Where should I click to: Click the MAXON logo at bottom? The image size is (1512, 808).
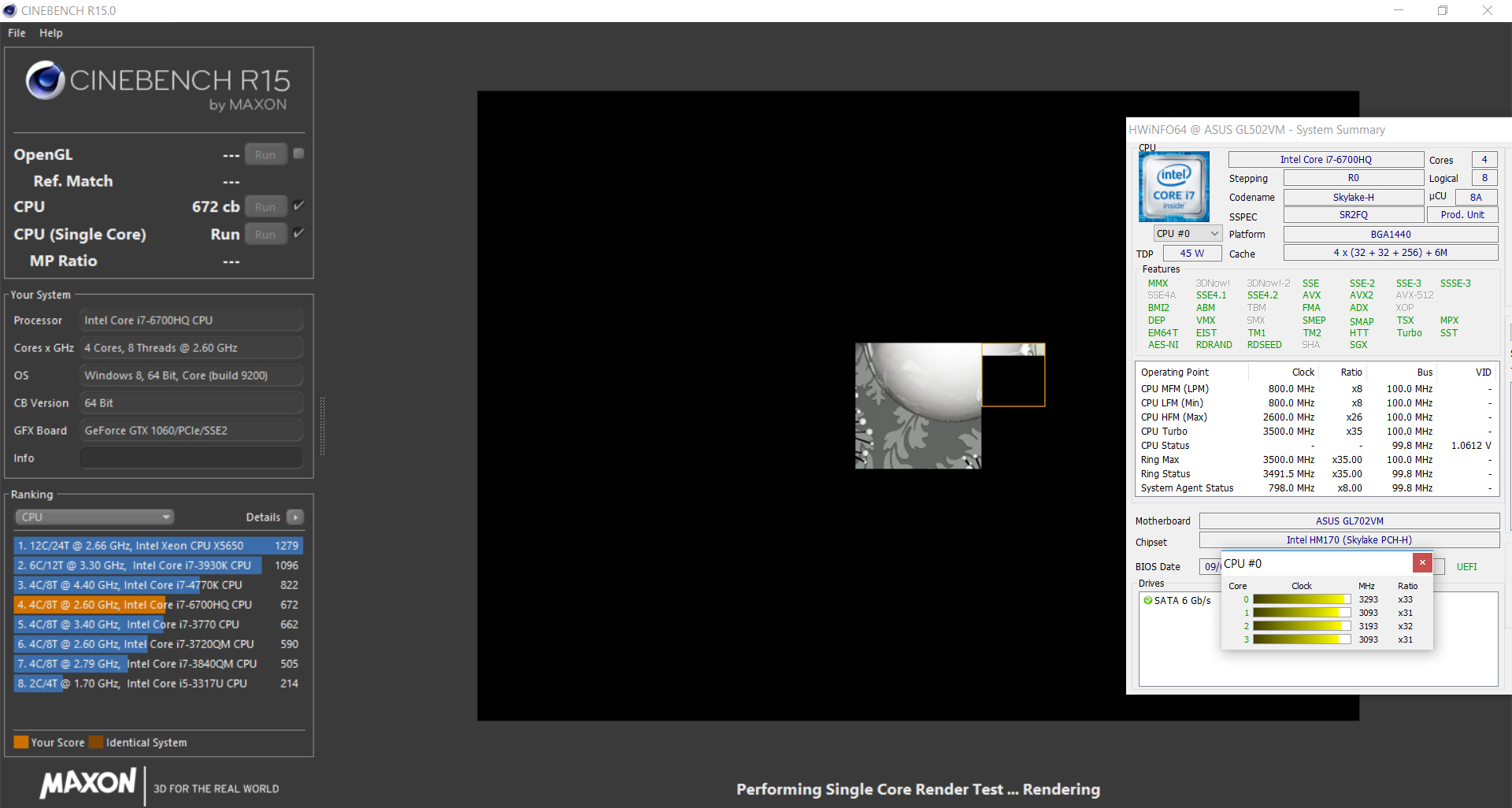tap(88, 783)
